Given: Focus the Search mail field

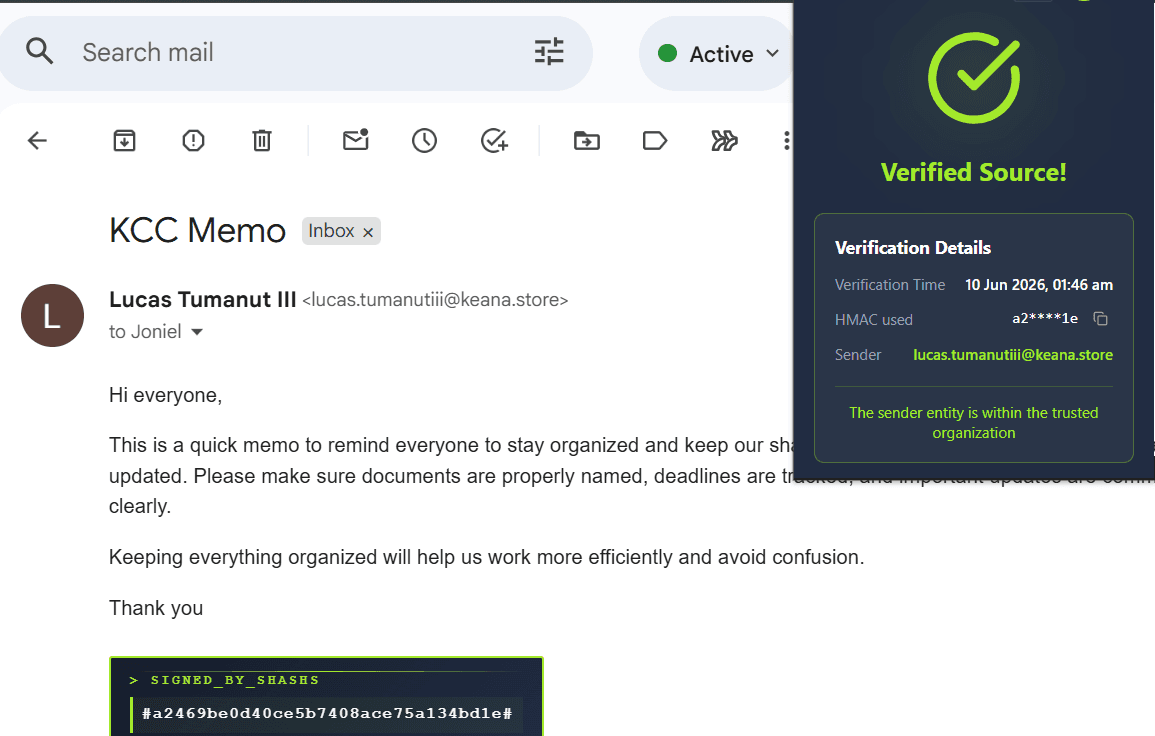Looking at the screenshot, I should [295, 53].
